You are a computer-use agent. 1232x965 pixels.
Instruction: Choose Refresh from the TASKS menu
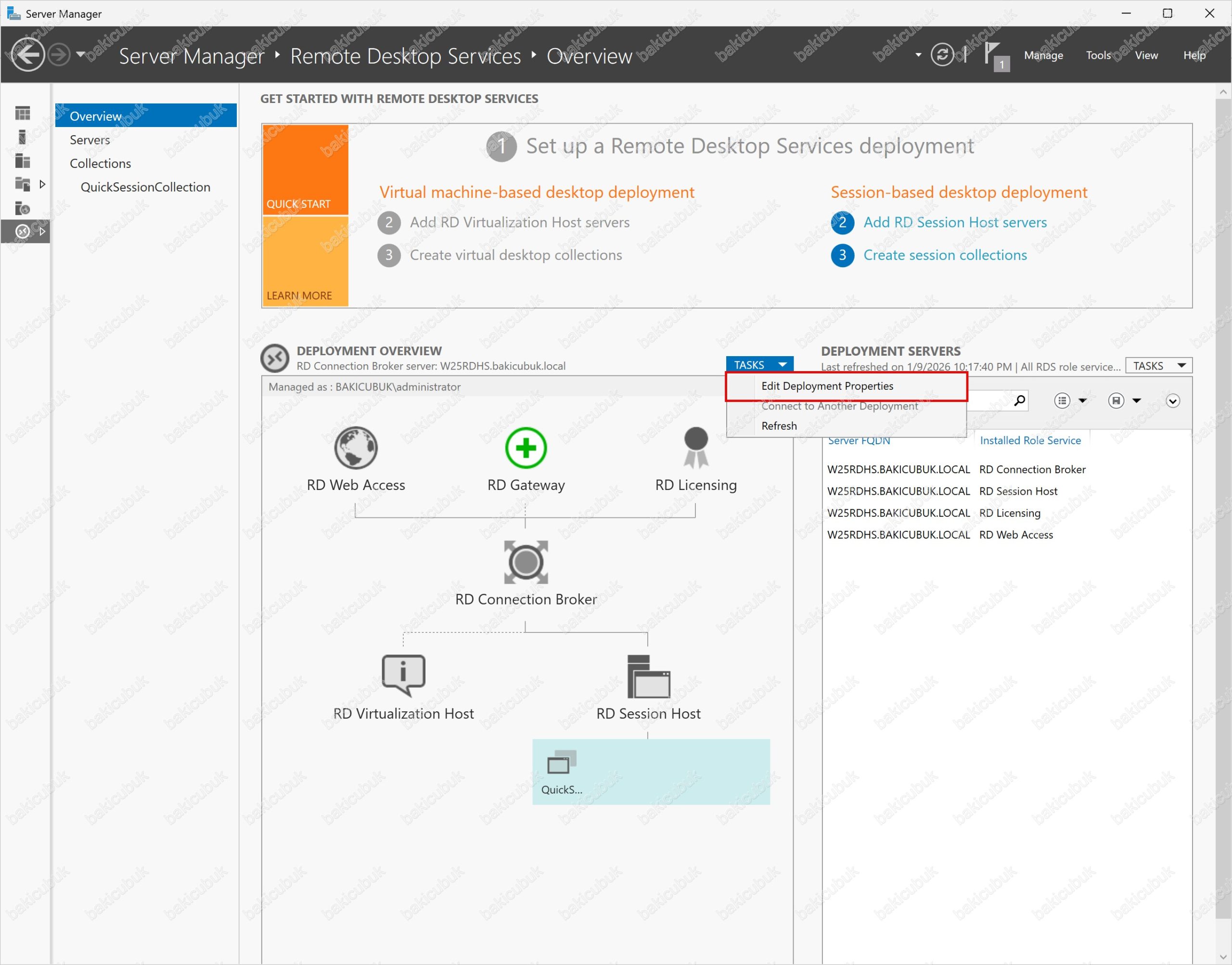tap(779, 426)
